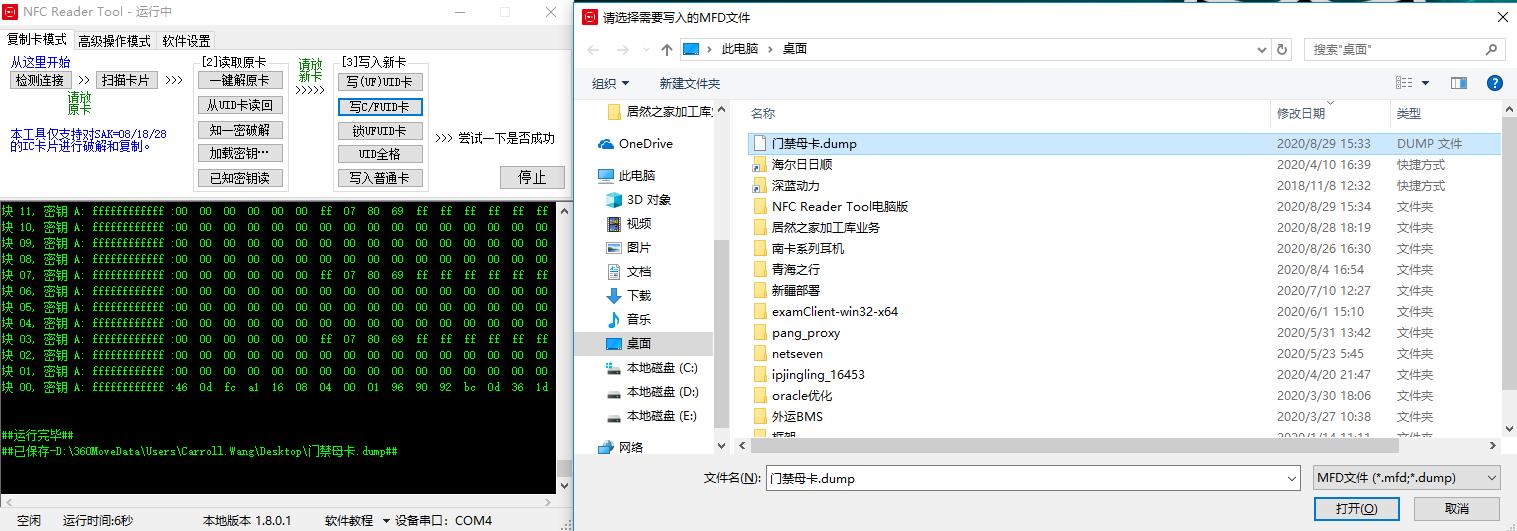Select 图片 folder in navigation pane

(639, 248)
